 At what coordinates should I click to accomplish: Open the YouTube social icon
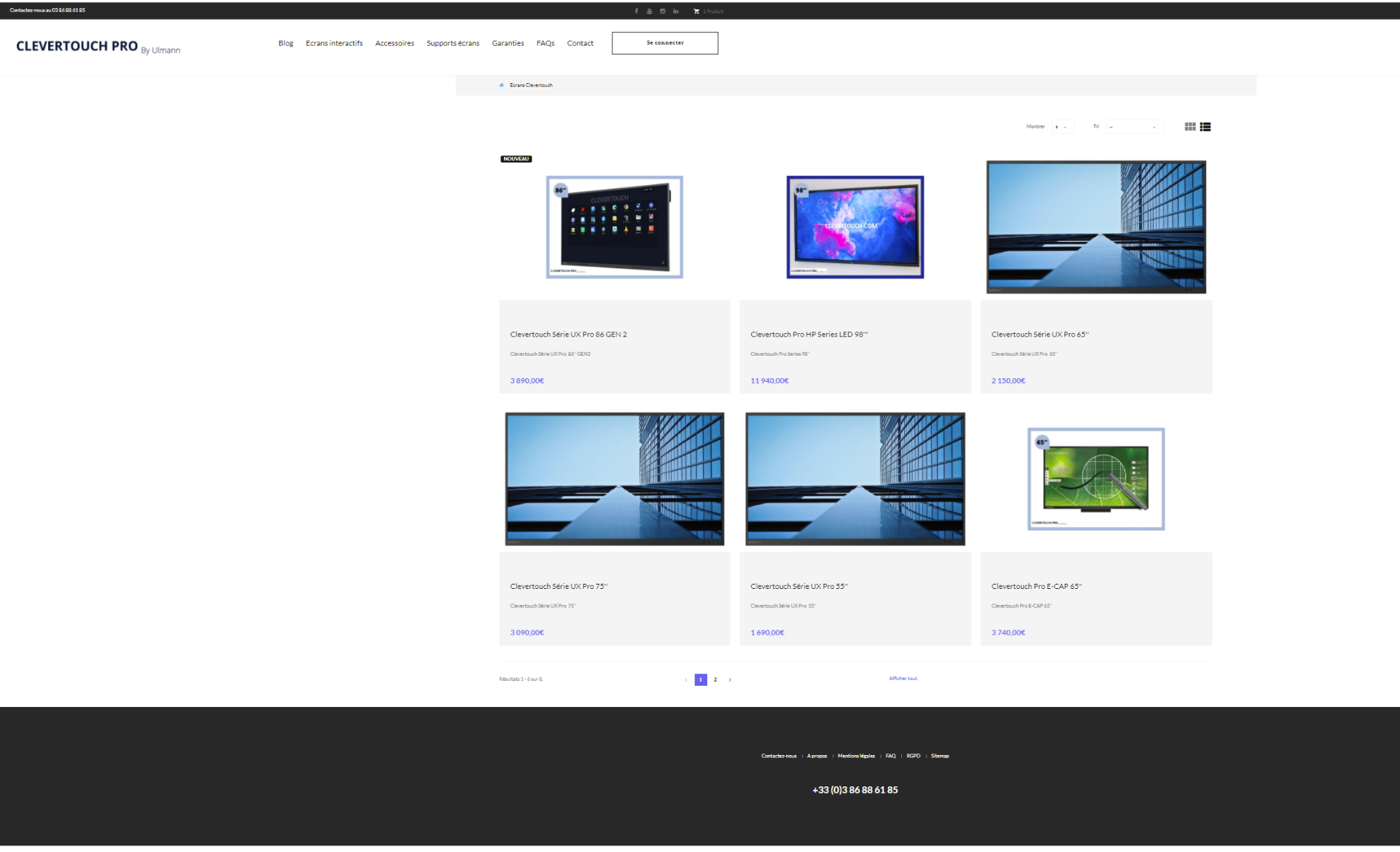tap(650, 11)
